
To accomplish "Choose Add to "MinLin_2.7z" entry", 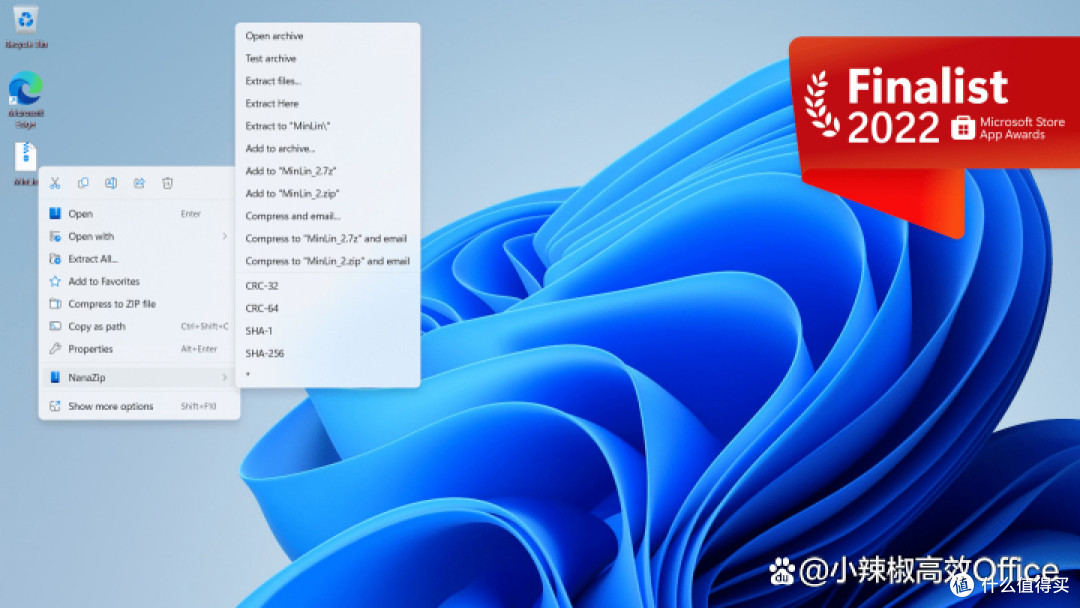I will pos(328,171).
